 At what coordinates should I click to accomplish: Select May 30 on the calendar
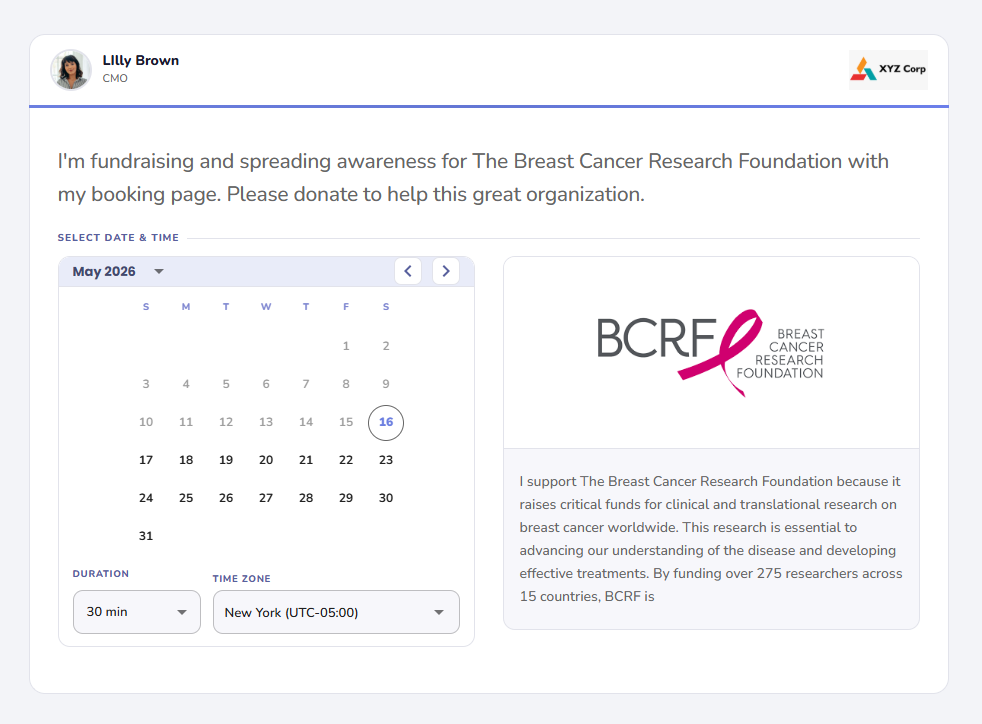coord(386,498)
